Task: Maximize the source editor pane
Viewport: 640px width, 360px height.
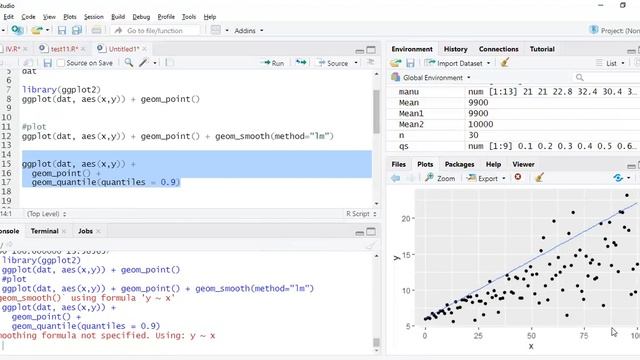Action: pos(371,50)
